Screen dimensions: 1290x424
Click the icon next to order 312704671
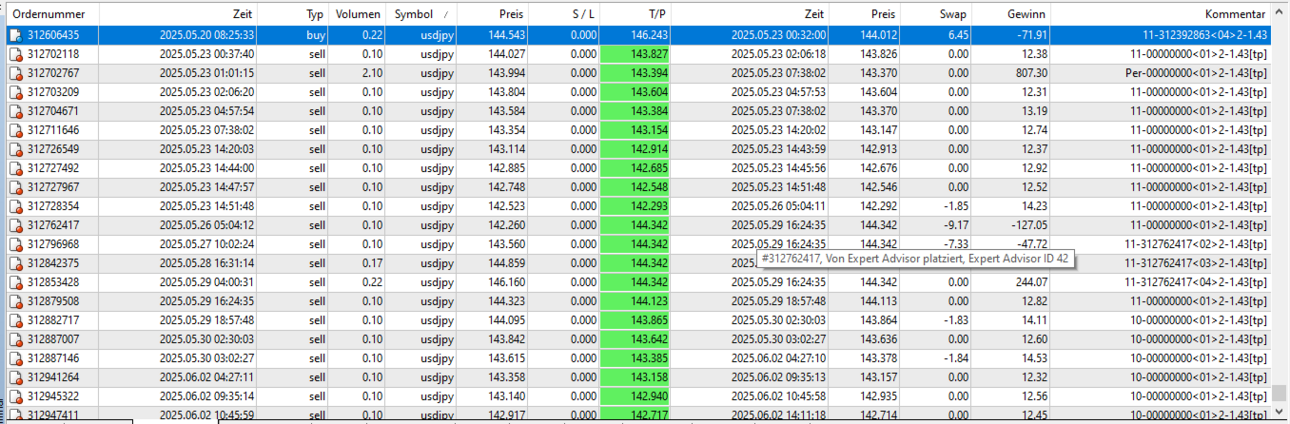coord(15,111)
